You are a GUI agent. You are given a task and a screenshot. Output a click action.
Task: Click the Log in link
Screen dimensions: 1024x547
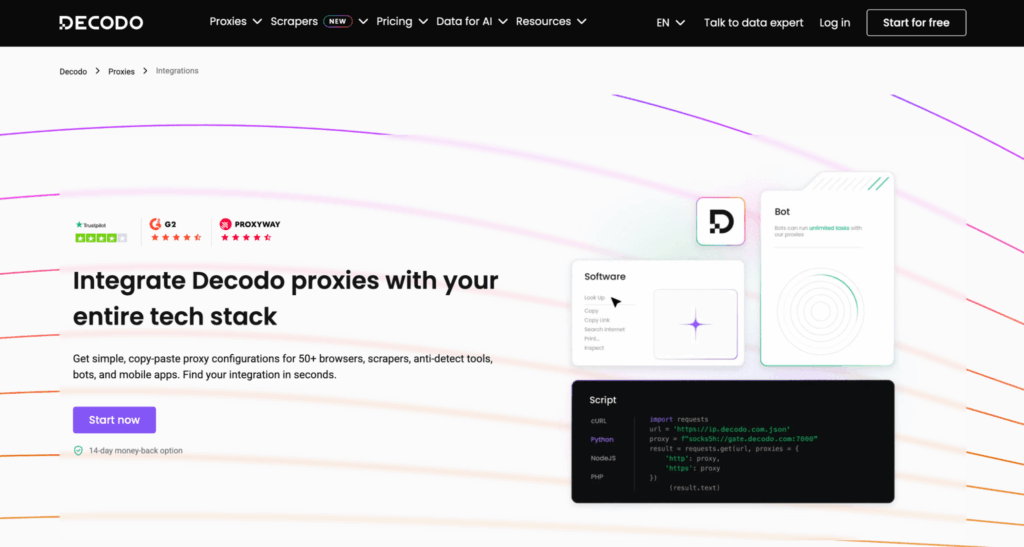[835, 23]
